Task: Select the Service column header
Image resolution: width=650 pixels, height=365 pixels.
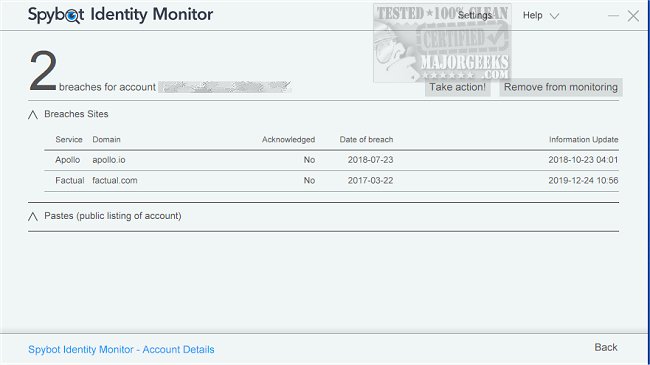Action: [x=69, y=139]
